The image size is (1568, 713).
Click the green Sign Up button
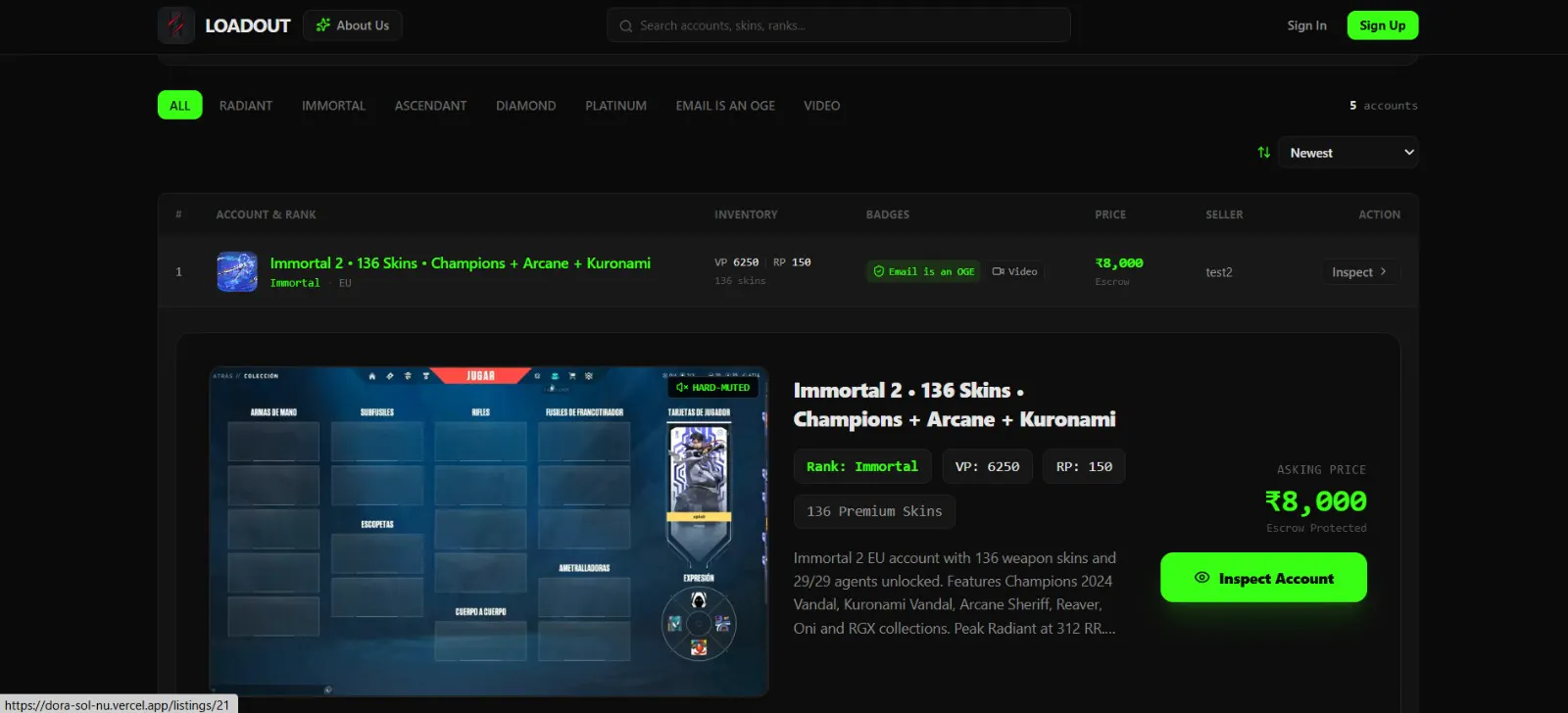pos(1382,25)
